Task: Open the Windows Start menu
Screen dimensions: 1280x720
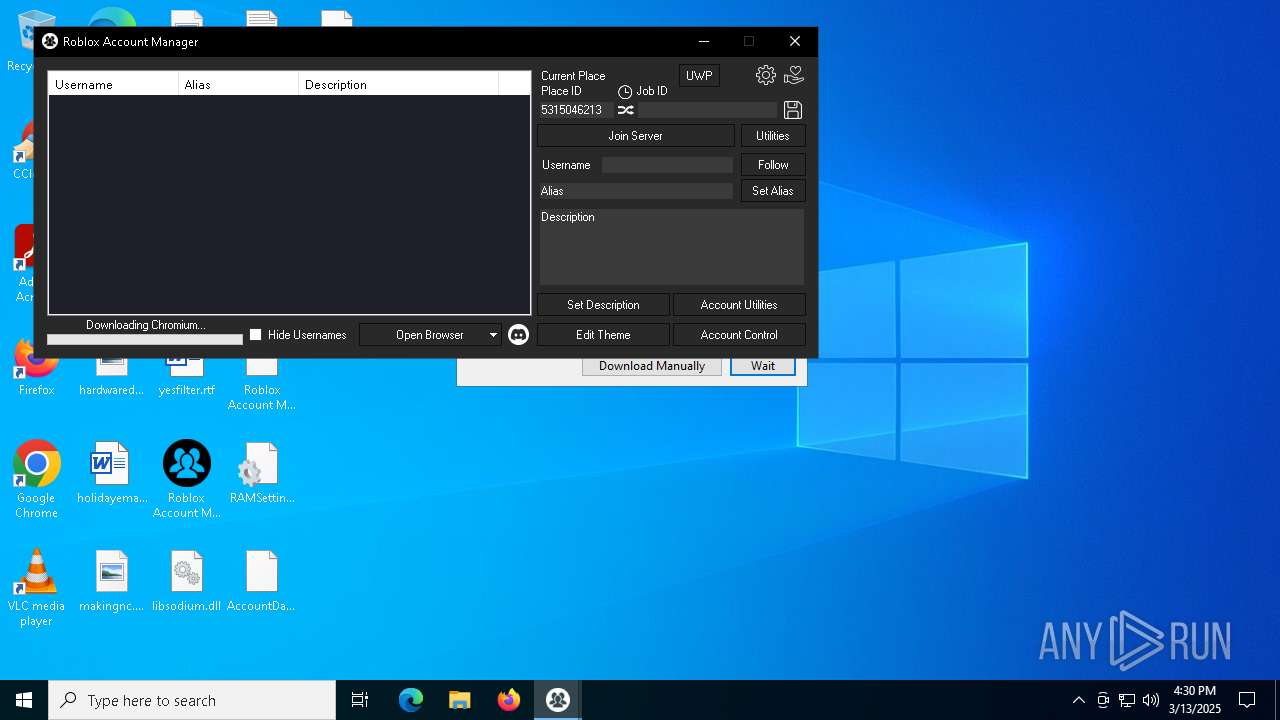Action: pyautogui.click(x=24, y=700)
